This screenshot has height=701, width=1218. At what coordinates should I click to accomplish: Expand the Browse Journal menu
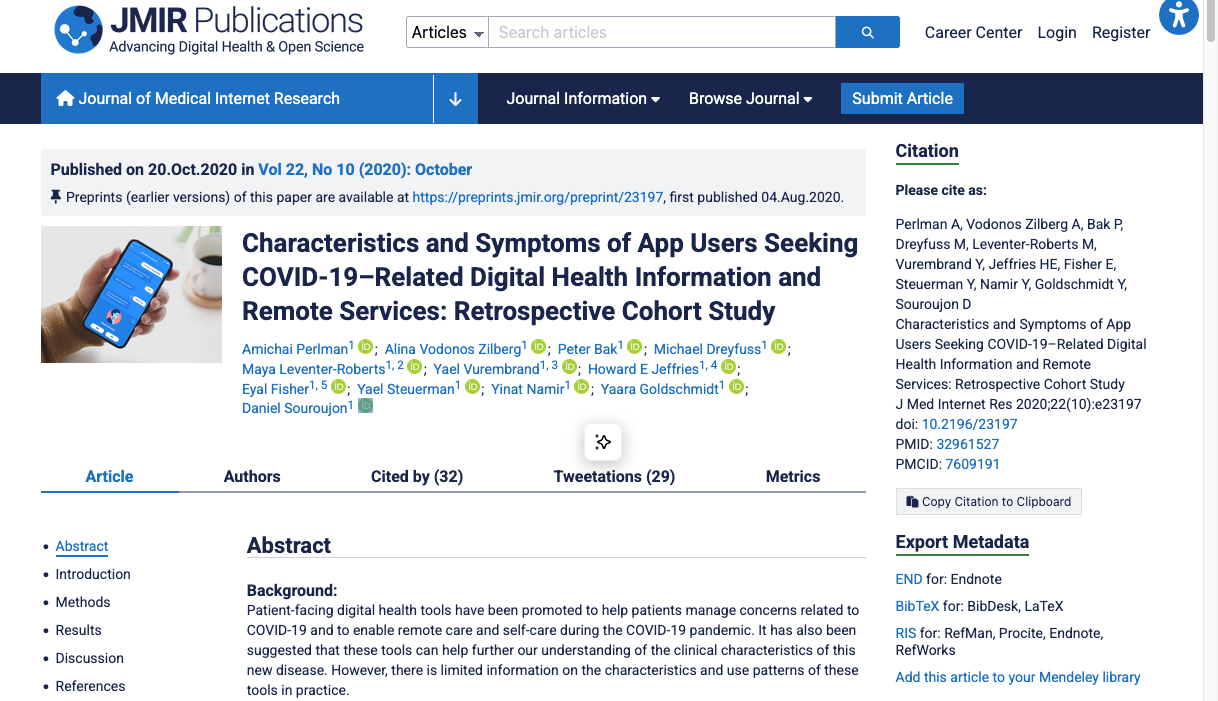pyautogui.click(x=750, y=98)
